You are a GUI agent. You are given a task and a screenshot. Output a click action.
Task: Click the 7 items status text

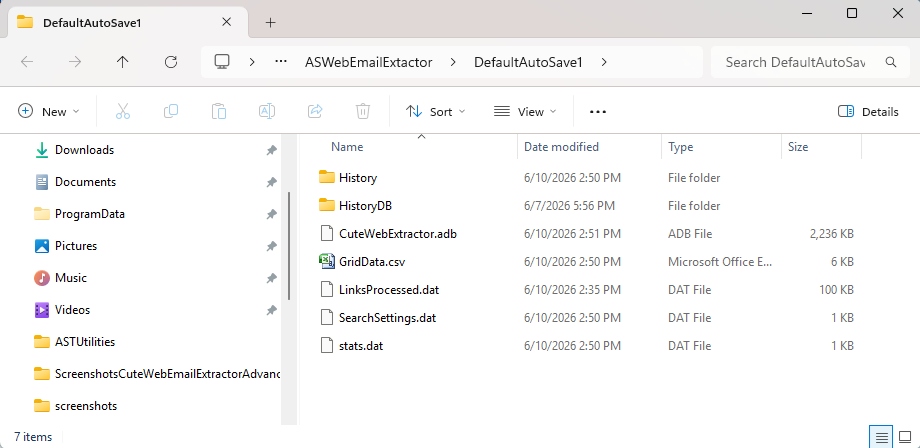tap(33, 437)
